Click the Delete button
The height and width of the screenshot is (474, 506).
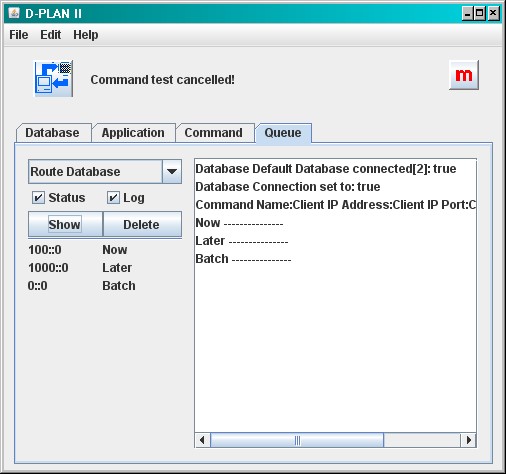click(142, 224)
